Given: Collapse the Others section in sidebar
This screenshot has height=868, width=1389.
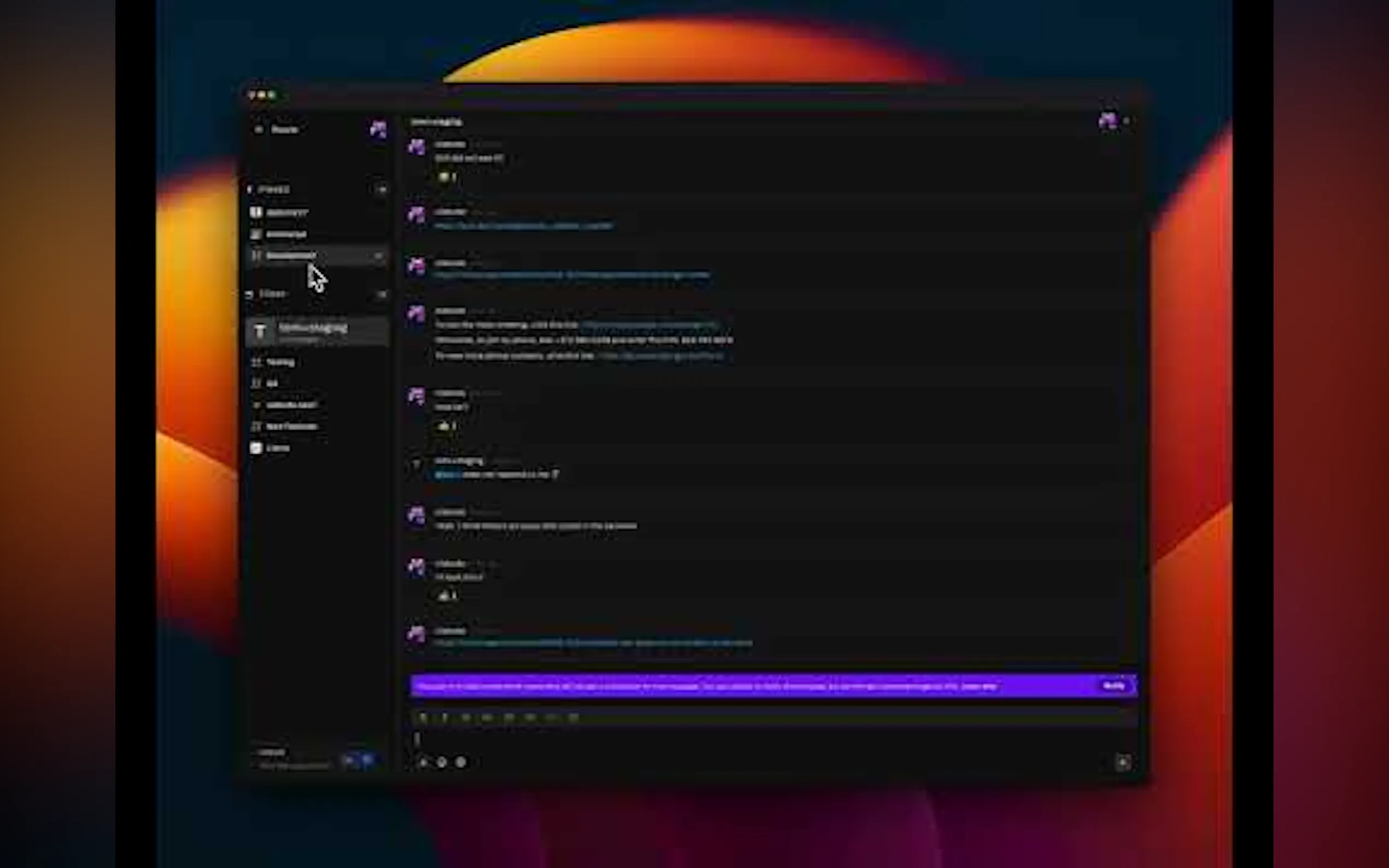Looking at the screenshot, I should coord(249,294).
